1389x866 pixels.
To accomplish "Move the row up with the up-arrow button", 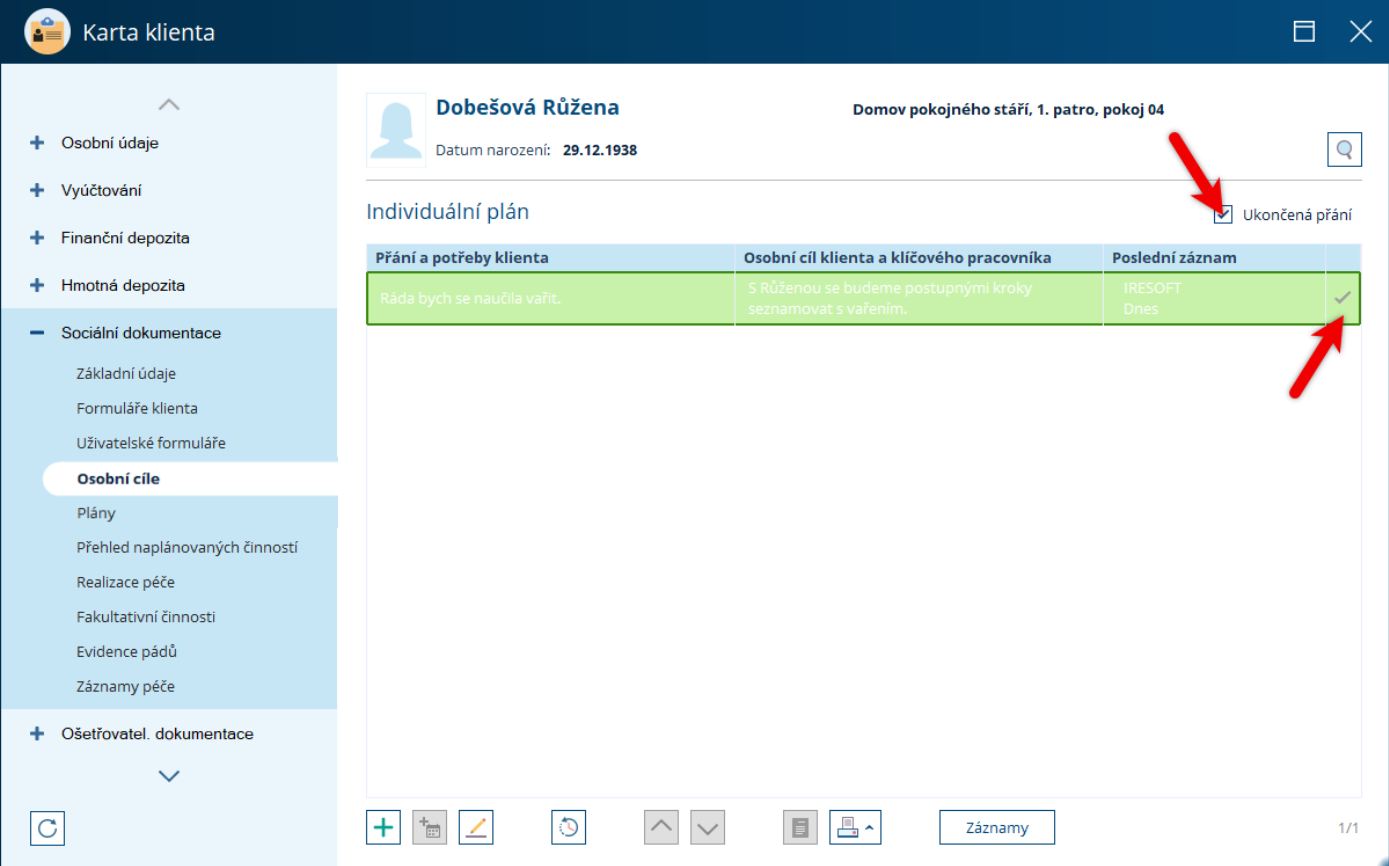I will 662,827.
